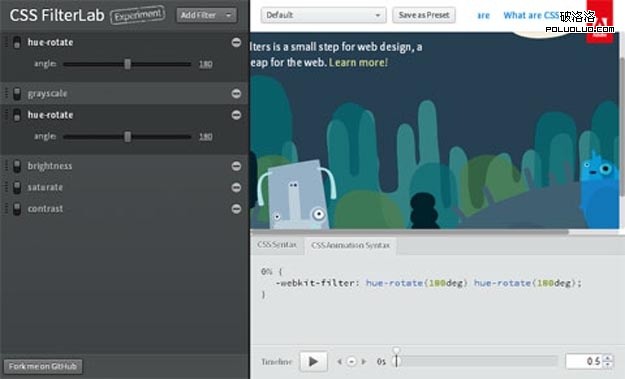The image size is (625, 379).
Task: Switch to the CSS Syntax tab
Action: pyautogui.click(x=277, y=245)
